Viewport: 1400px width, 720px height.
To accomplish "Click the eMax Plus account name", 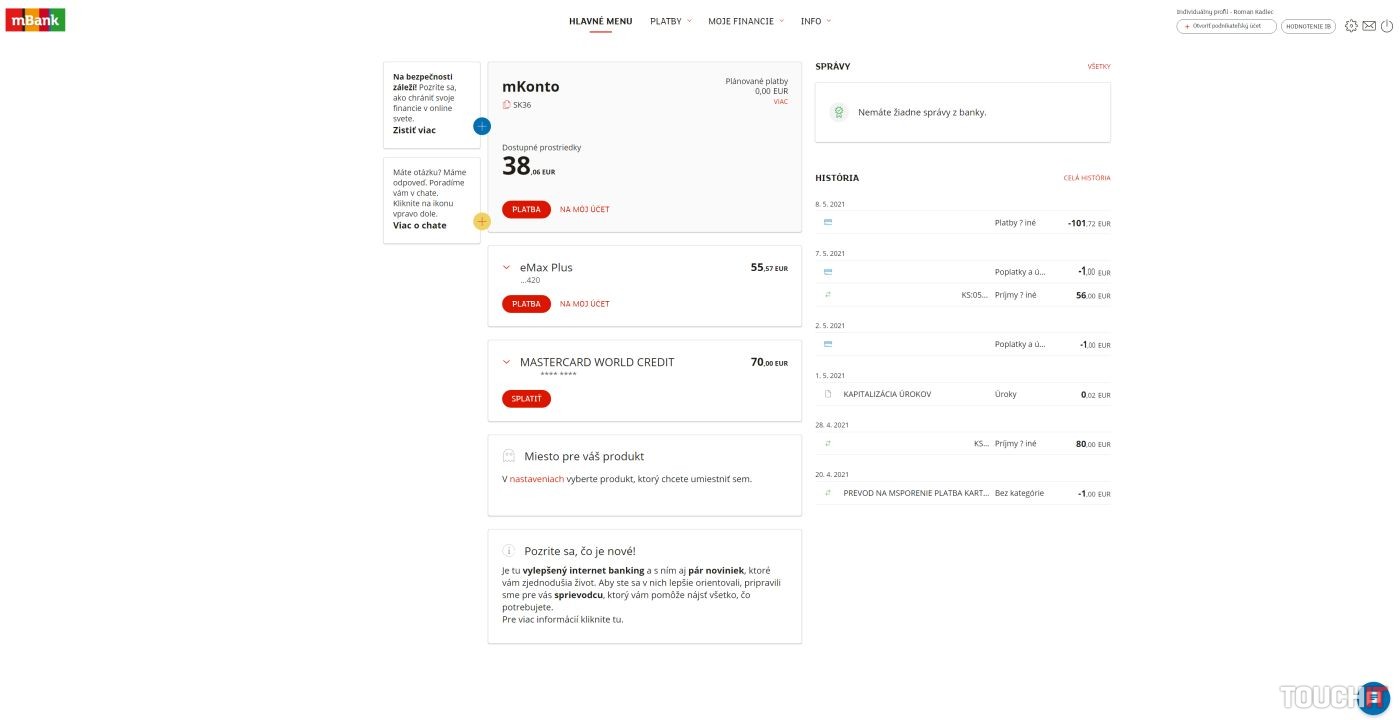I will point(546,267).
